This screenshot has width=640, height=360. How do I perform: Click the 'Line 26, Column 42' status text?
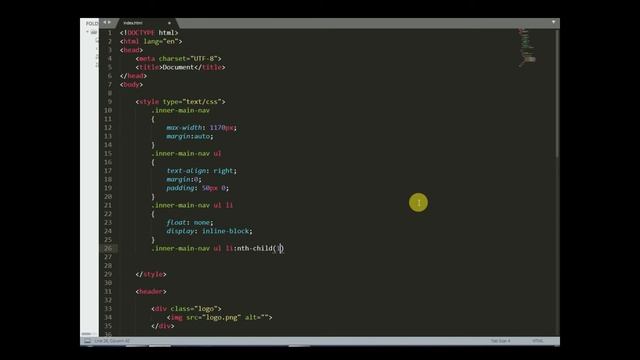(x=112, y=341)
